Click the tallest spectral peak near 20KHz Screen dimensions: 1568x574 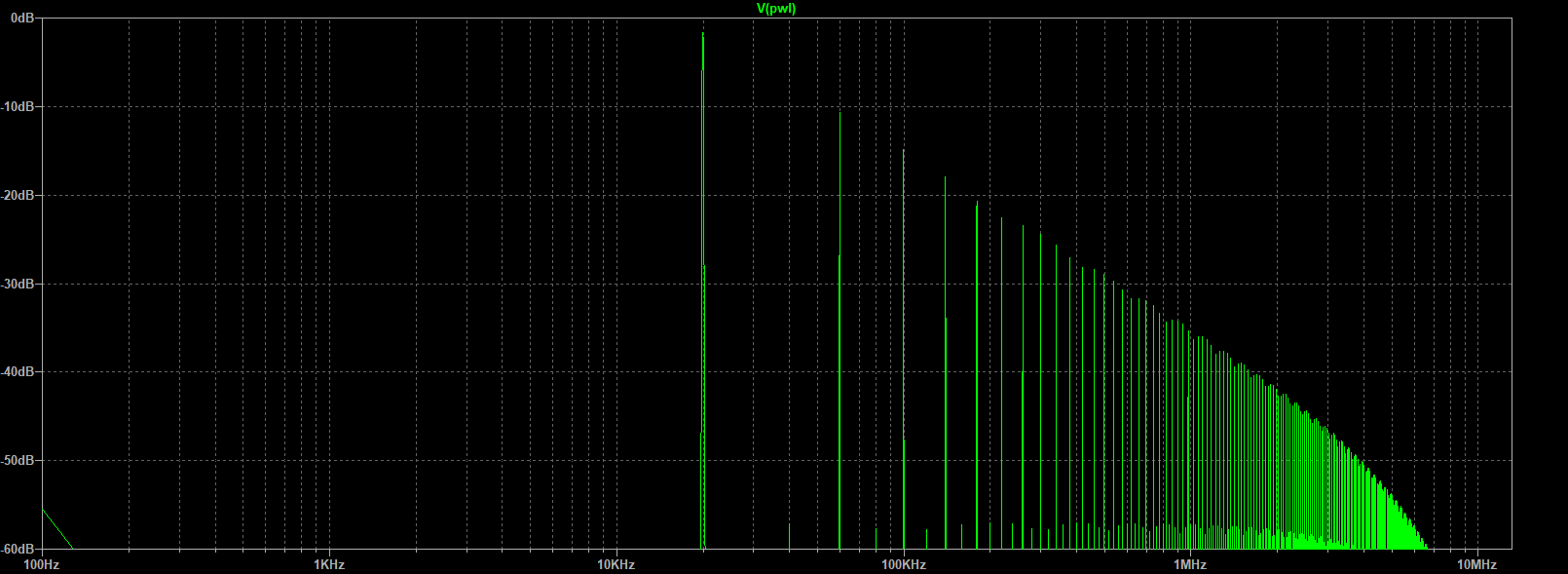tap(702, 290)
